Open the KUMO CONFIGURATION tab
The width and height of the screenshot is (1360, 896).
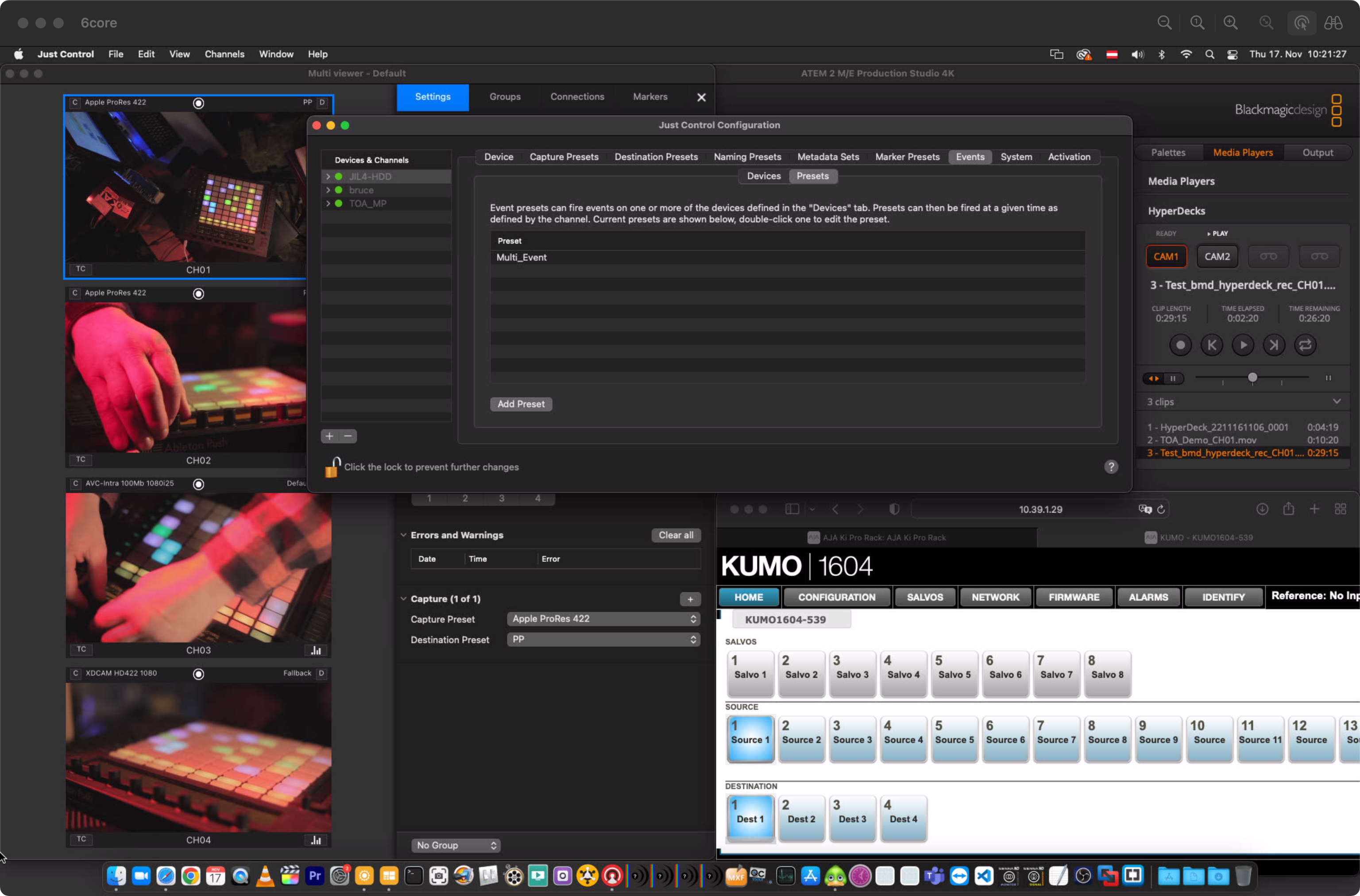click(x=837, y=597)
